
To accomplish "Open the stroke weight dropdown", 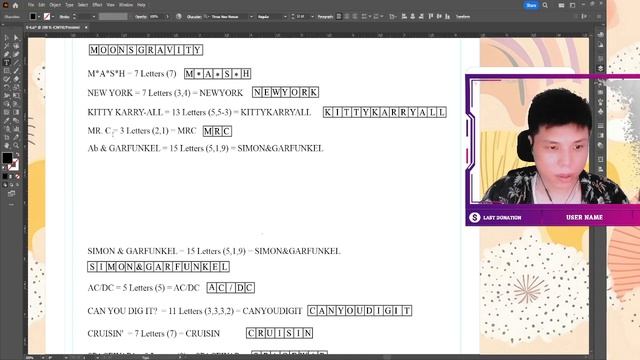I will [x=94, y=17].
